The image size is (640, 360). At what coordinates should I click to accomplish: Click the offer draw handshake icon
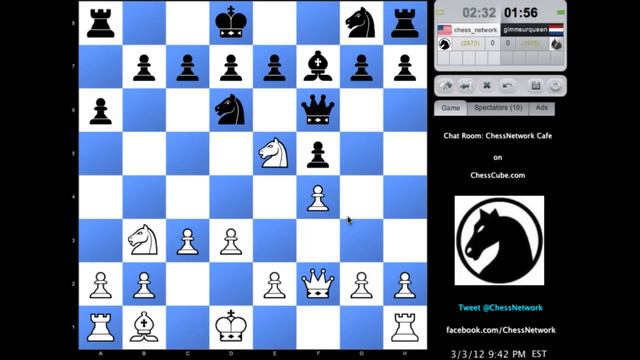pos(465,86)
